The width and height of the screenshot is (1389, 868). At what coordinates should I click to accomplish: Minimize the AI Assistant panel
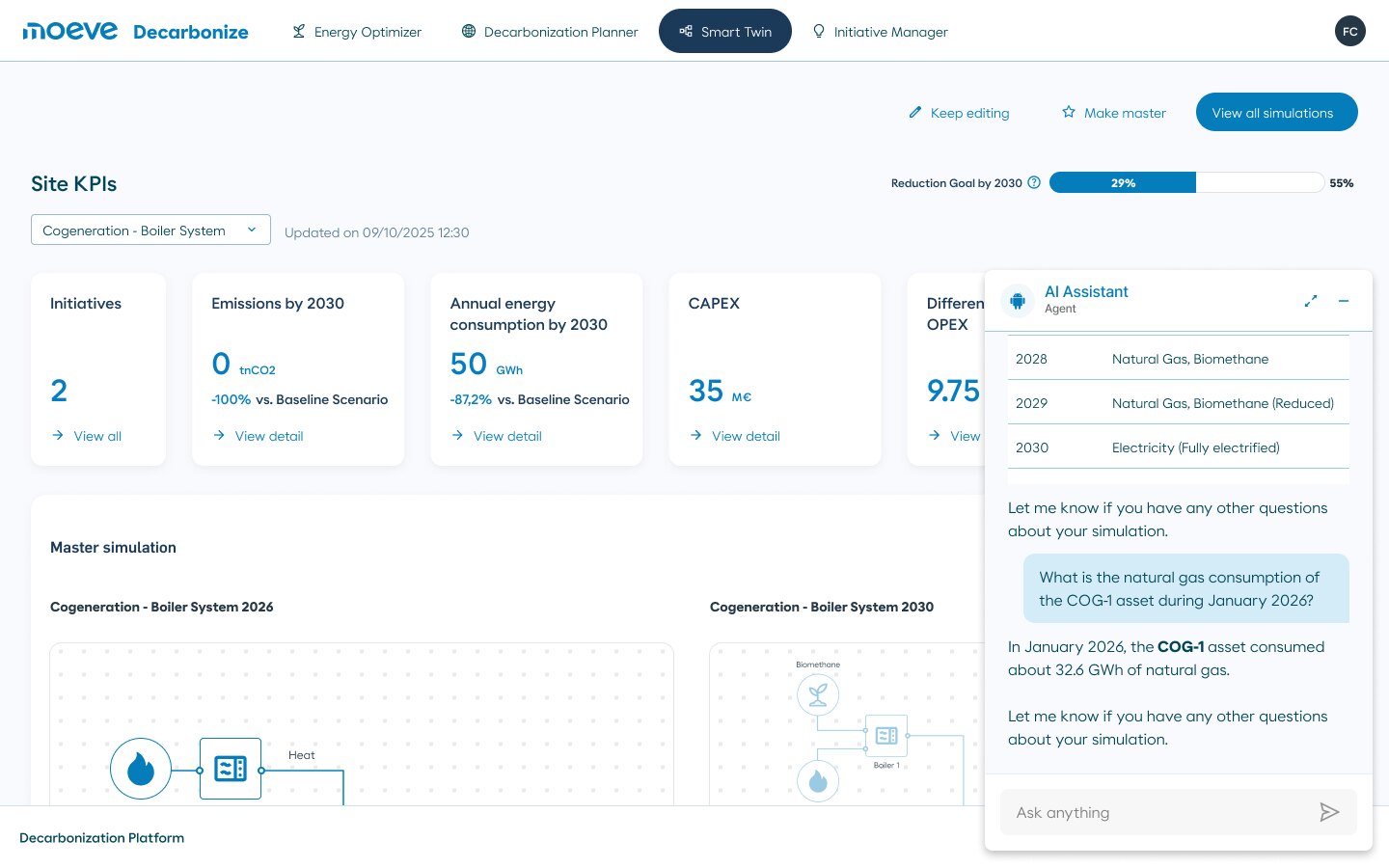point(1343,301)
